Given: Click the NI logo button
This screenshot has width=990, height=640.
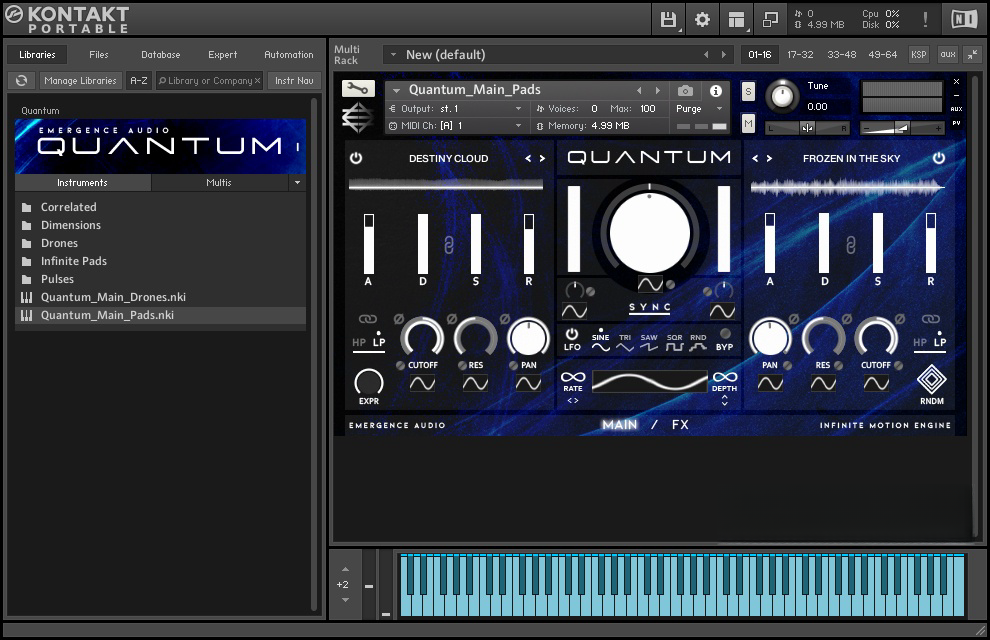Looking at the screenshot, I should click(x=964, y=20).
